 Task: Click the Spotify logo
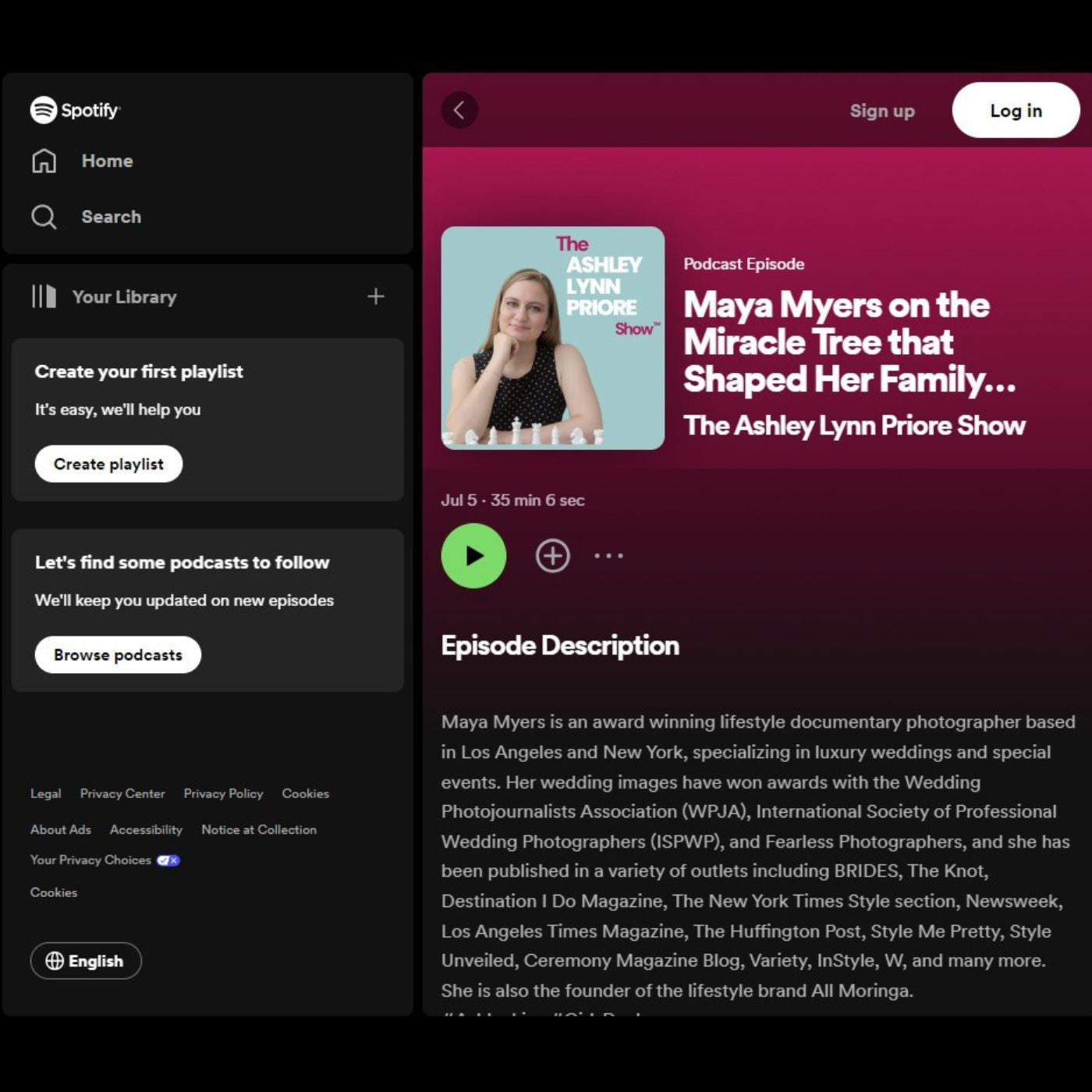tap(75, 110)
